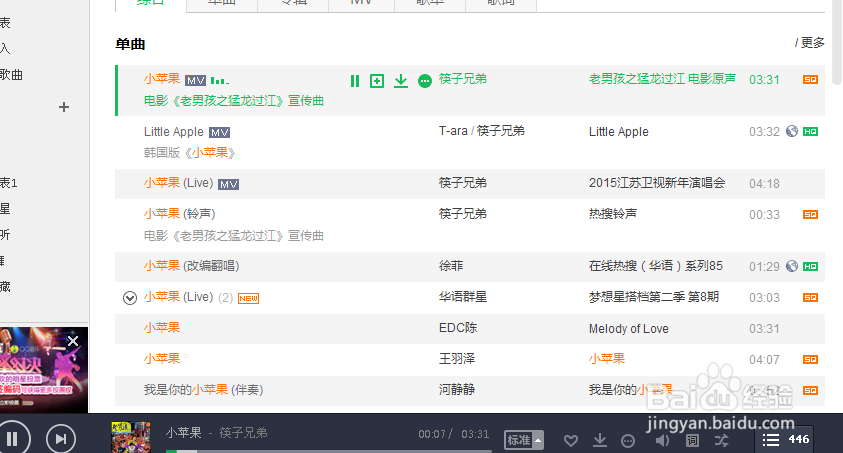The height and width of the screenshot is (453, 843).
Task: Download the playing 小苹果 song from its row
Action: coord(401,81)
